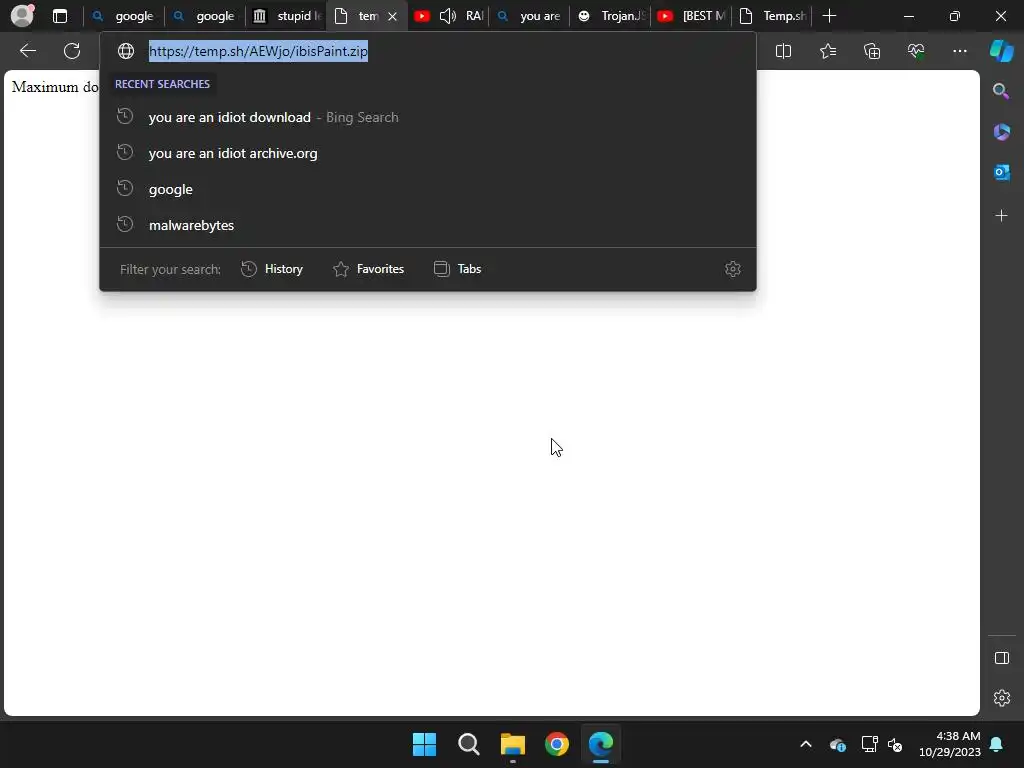This screenshot has height=768, width=1024.
Task: Switch to the second google tab
Action: [204, 16]
